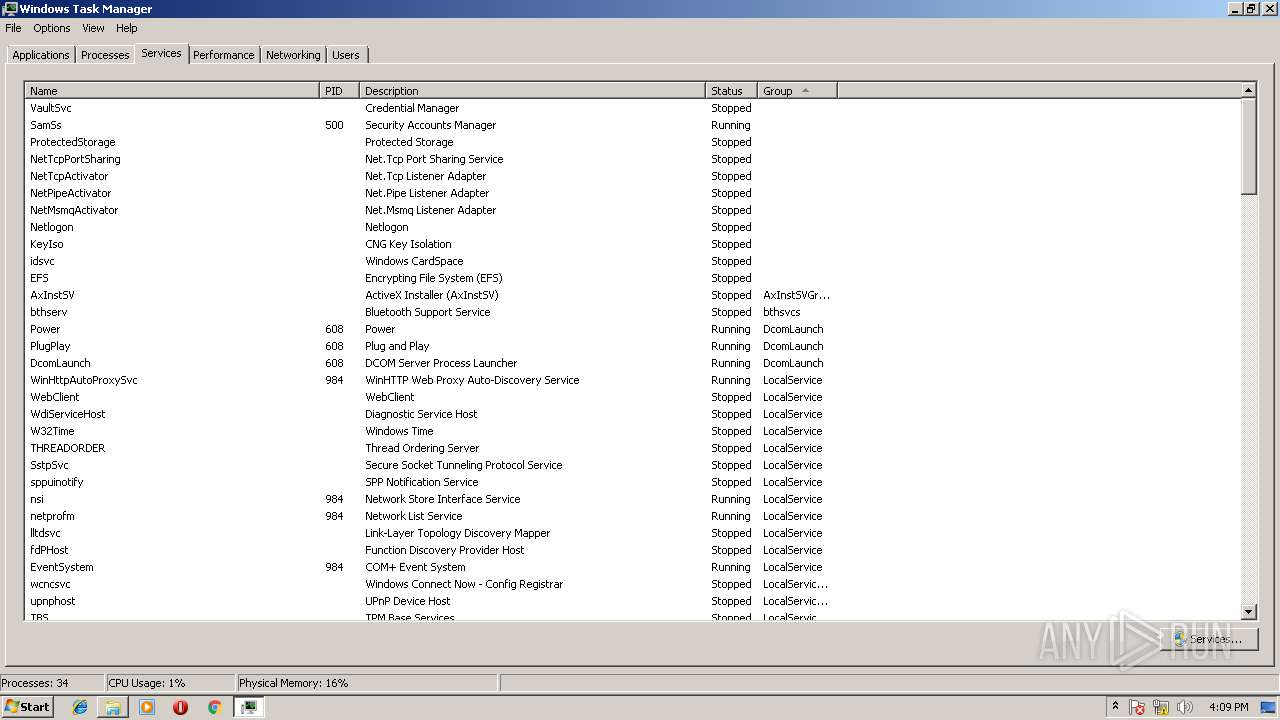
Task: Select the WinHttpAutoProxySvc service
Action: point(84,380)
